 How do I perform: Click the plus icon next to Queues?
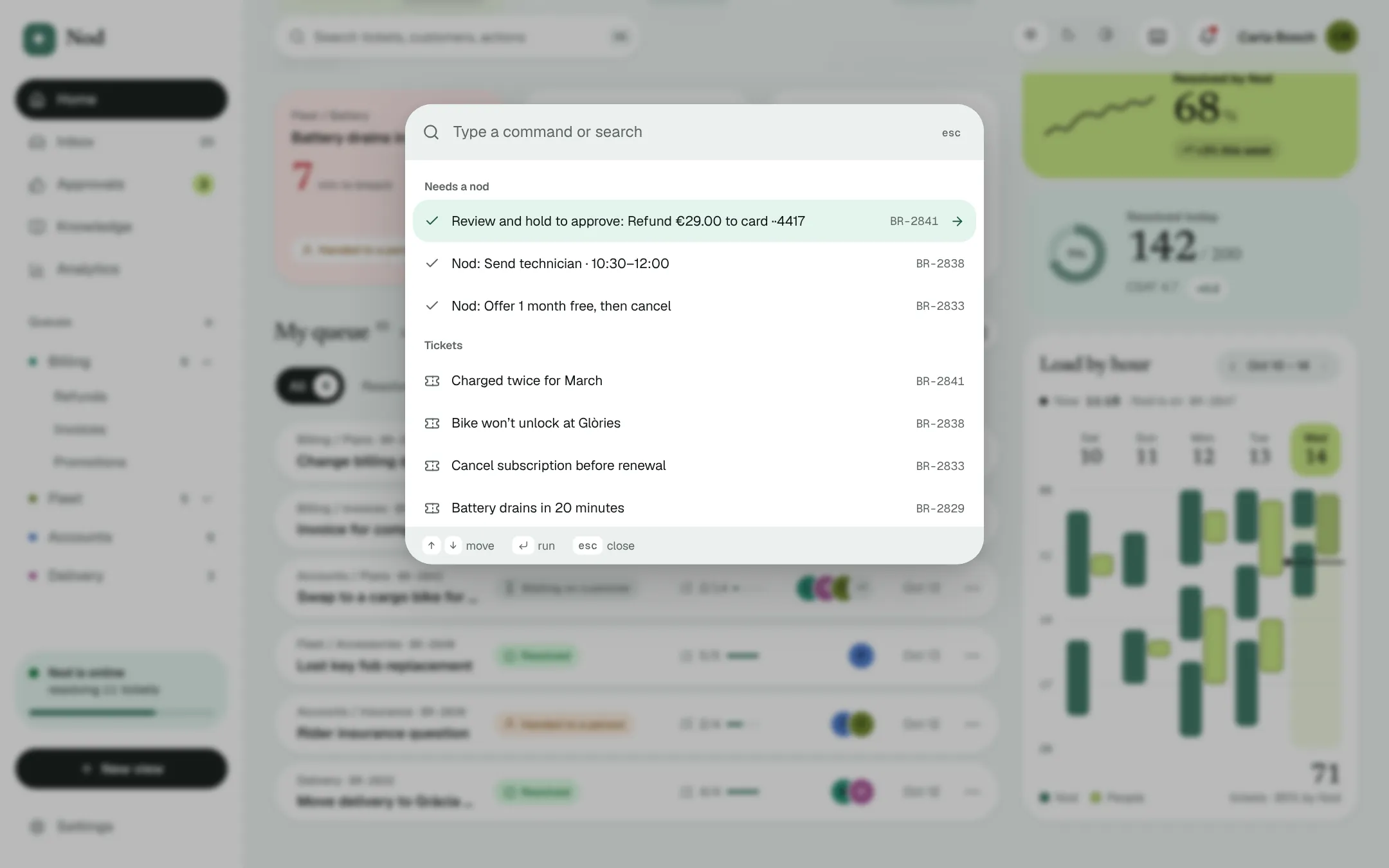(208, 322)
